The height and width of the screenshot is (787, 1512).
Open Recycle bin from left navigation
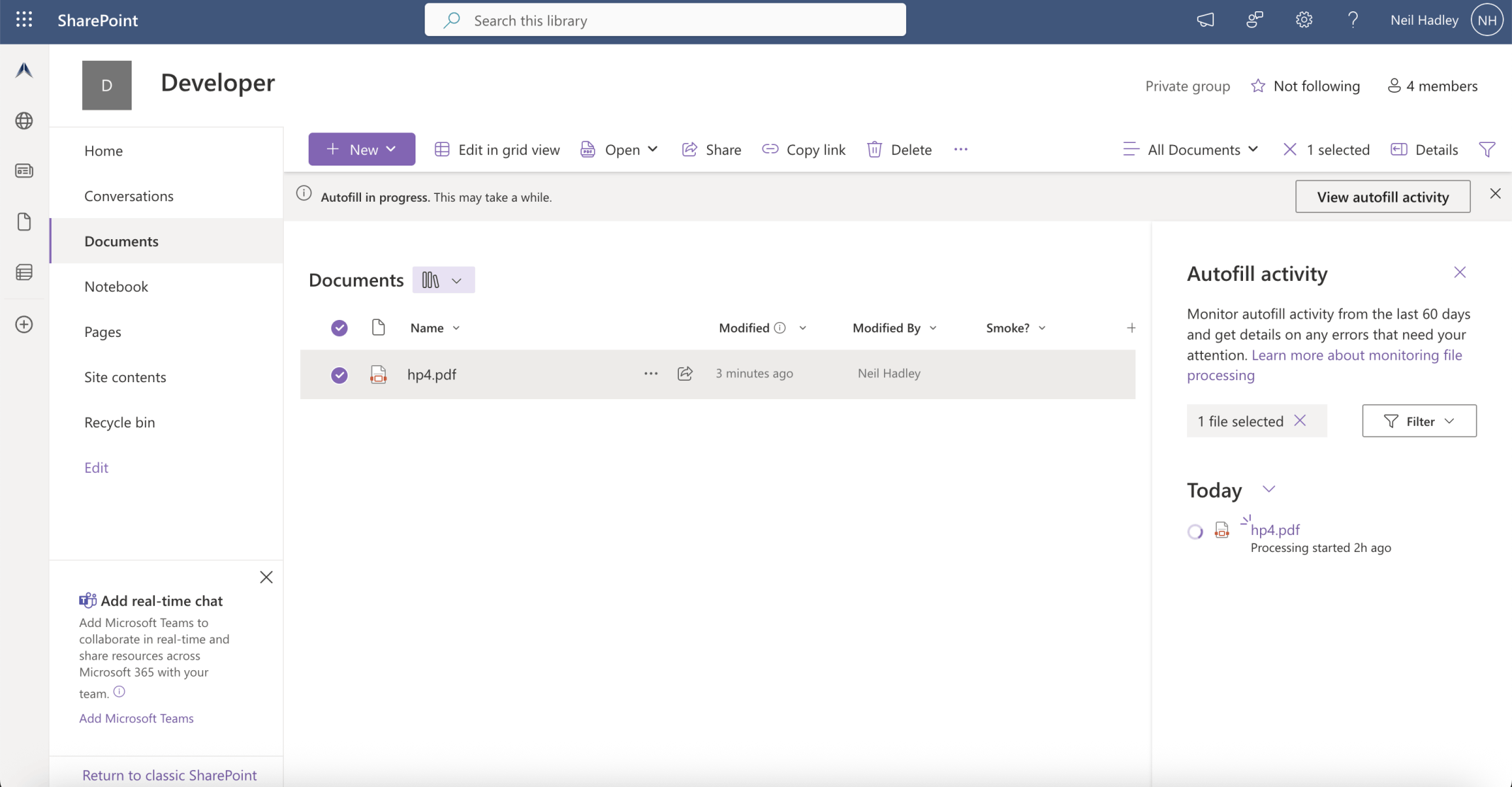point(120,423)
